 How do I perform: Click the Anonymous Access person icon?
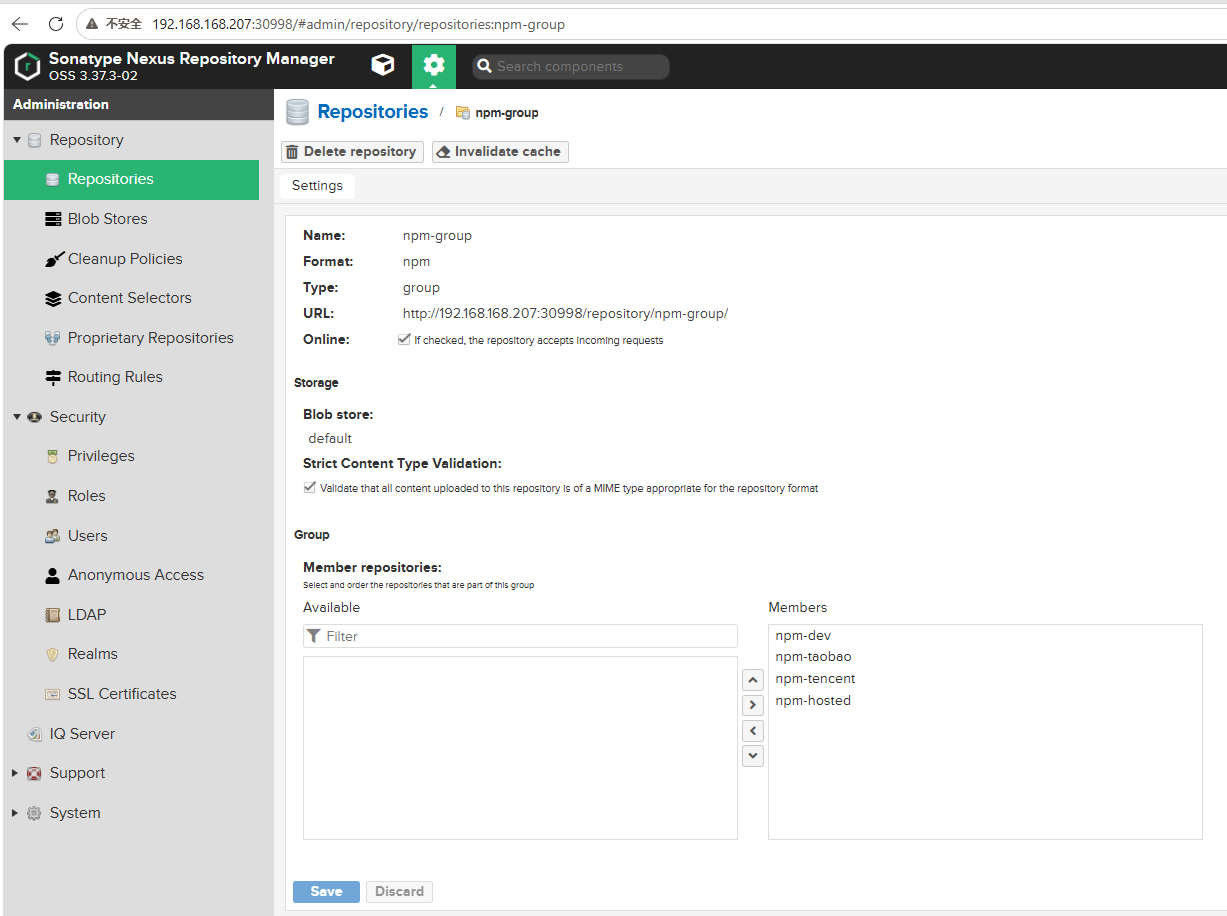coord(53,575)
